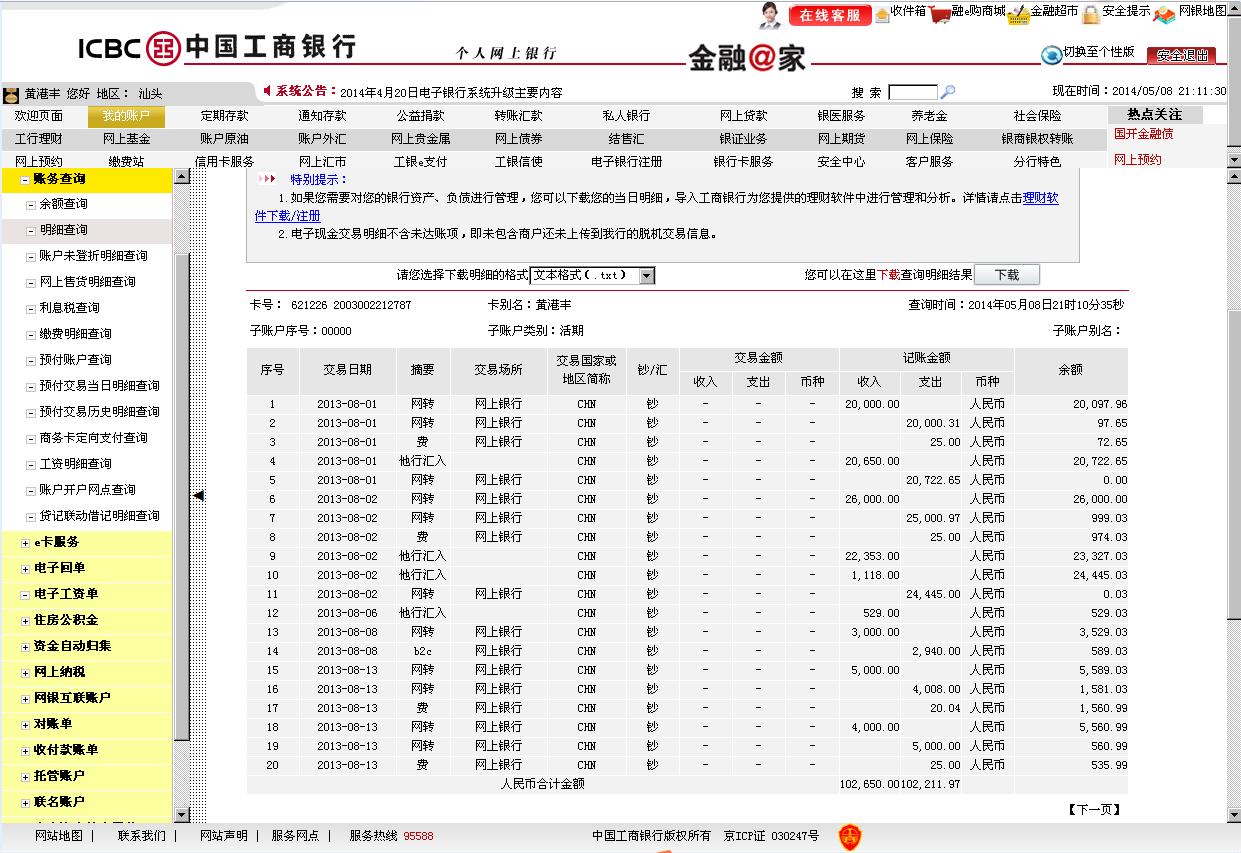Select 欢迎页面 menu item
This screenshot has height=853, width=1241.
[39, 116]
